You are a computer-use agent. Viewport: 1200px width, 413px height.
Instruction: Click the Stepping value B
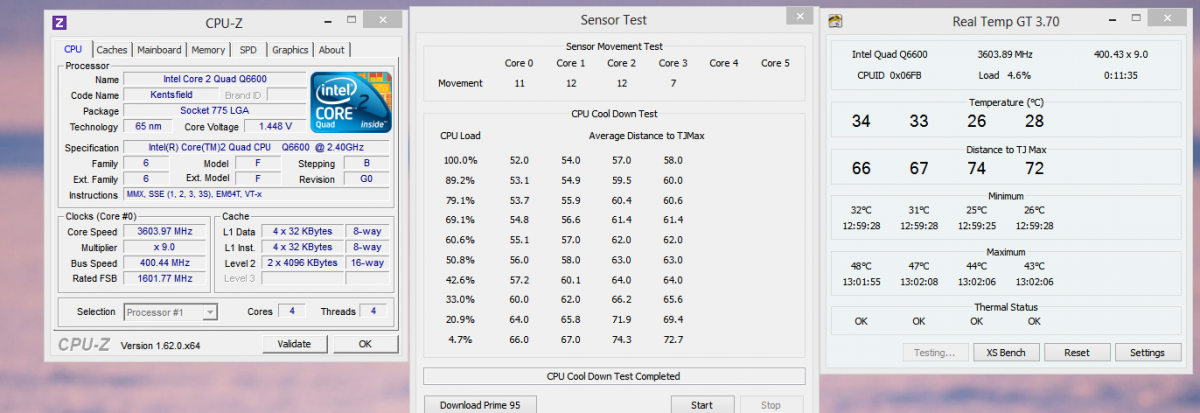pos(367,163)
